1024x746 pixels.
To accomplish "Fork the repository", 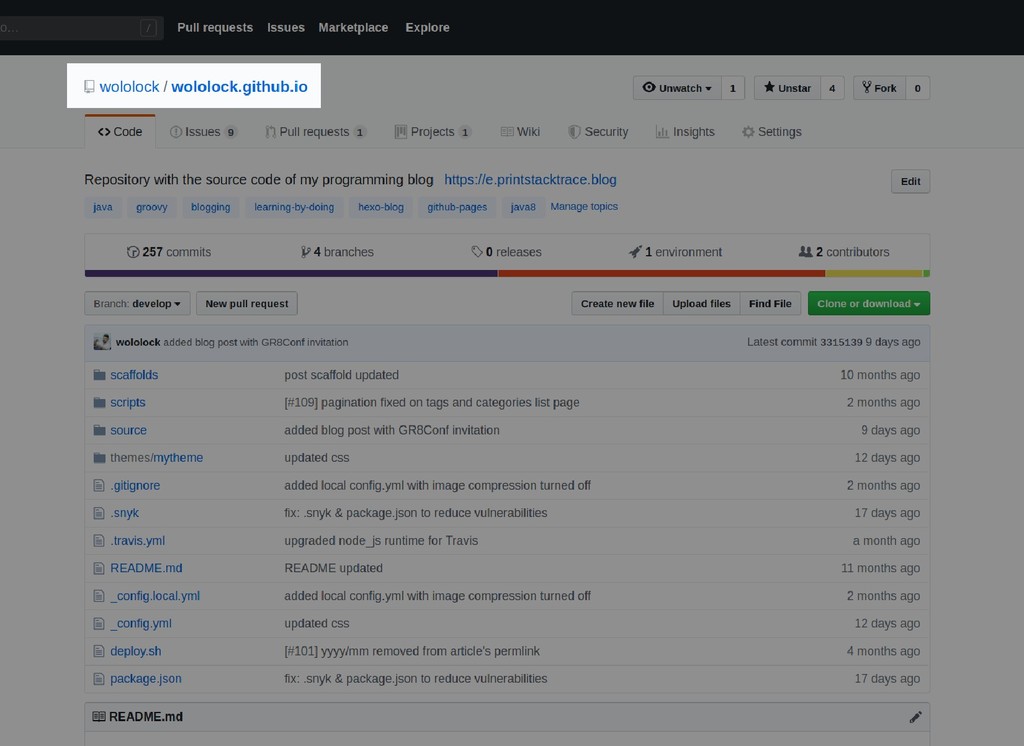I will coord(879,88).
